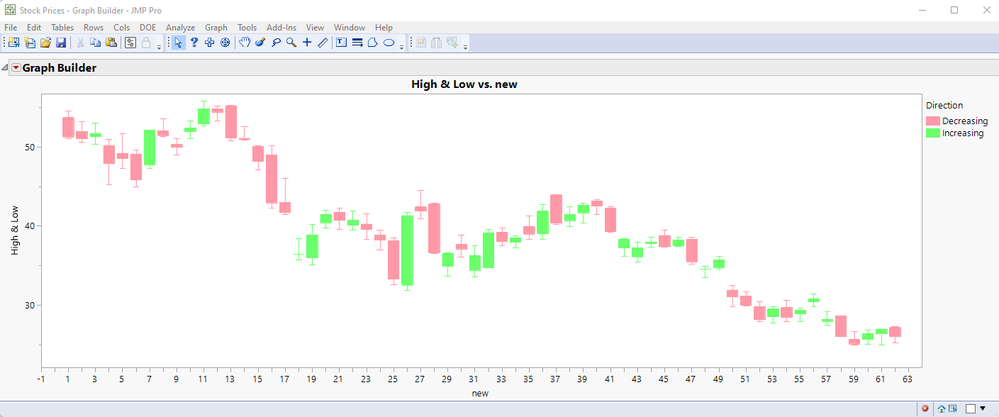Image resolution: width=999 pixels, height=417 pixels.
Task: Open the Add-Ins menu
Action: pos(282,27)
